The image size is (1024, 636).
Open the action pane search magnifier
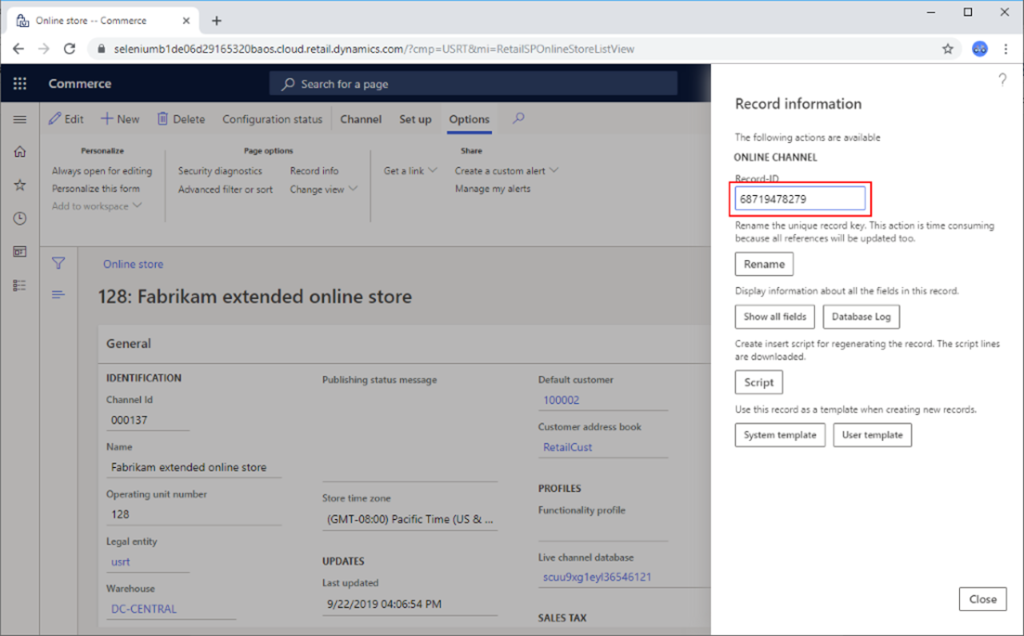pyautogui.click(x=518, y=118)
